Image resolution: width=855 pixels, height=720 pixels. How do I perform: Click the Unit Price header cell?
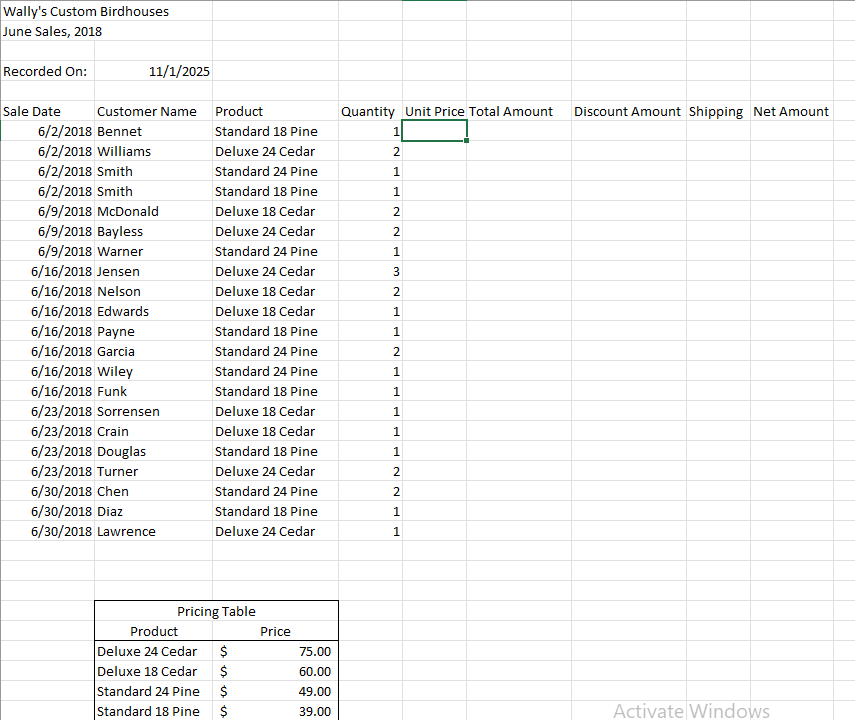coord(433,111)
